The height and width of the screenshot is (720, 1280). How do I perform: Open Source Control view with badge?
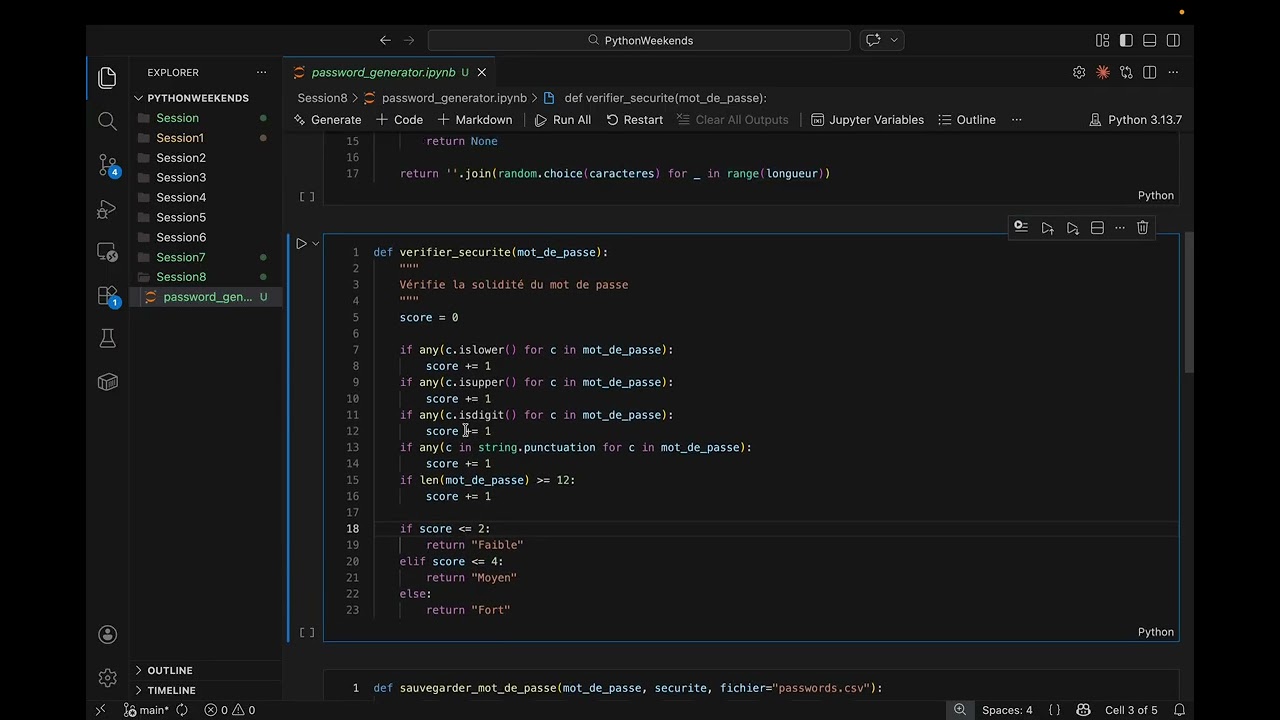pyautogui.click(x=107, y=165)
